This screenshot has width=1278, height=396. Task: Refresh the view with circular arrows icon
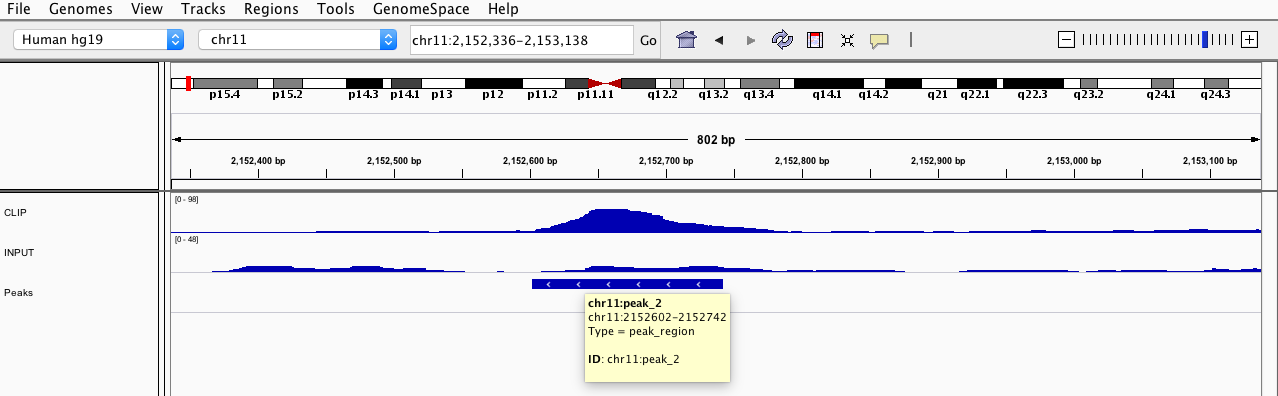tap(782, 40)
